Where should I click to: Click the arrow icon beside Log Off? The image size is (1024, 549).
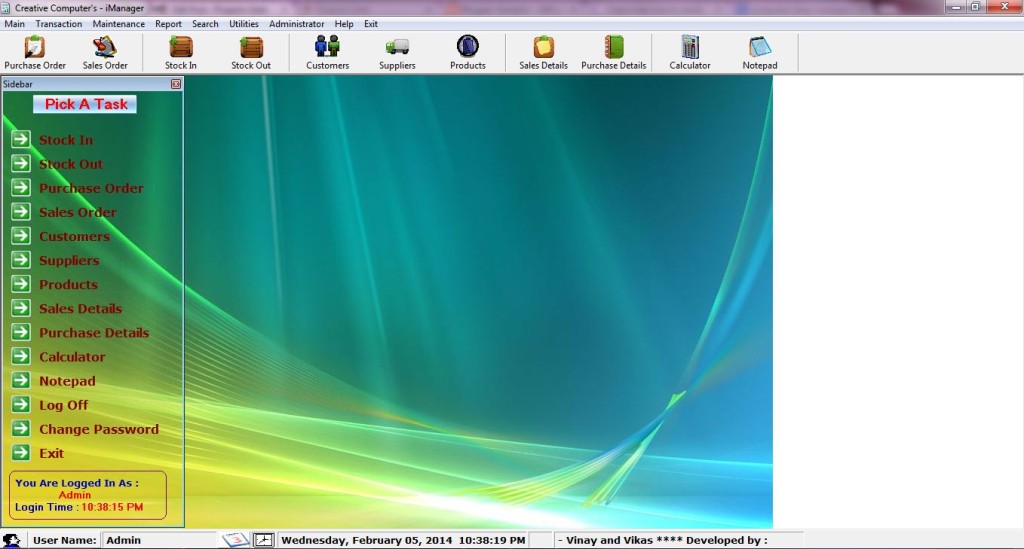tap(21, 405)
